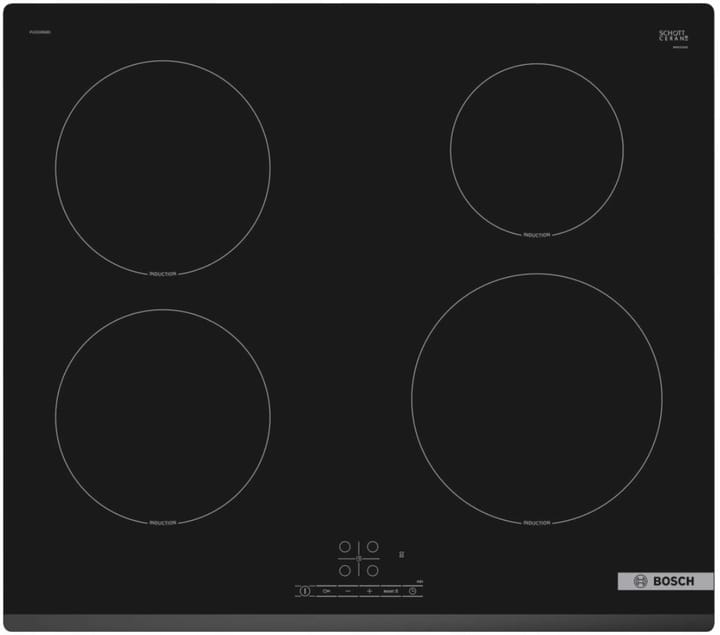Activate the child lock key symbol
This screenshot has height=635, width=720.
point(326,591)
